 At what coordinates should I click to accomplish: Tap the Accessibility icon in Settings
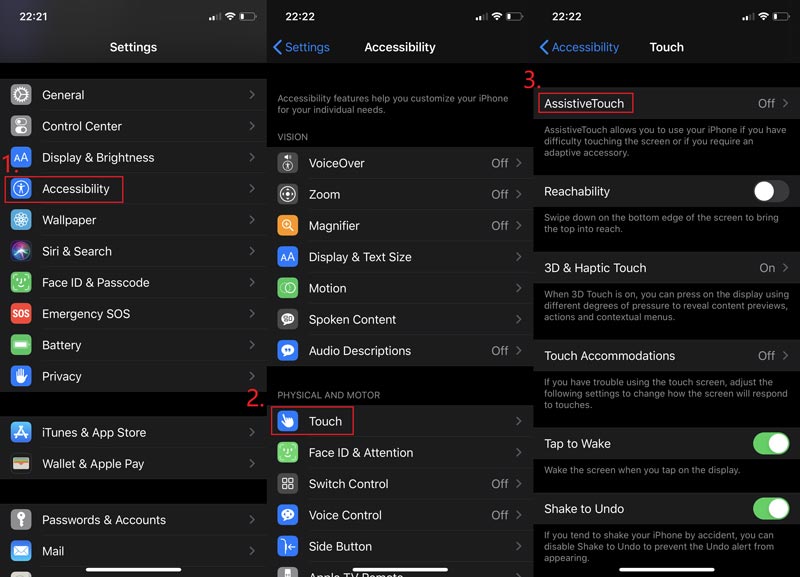(x=21, y=189)
